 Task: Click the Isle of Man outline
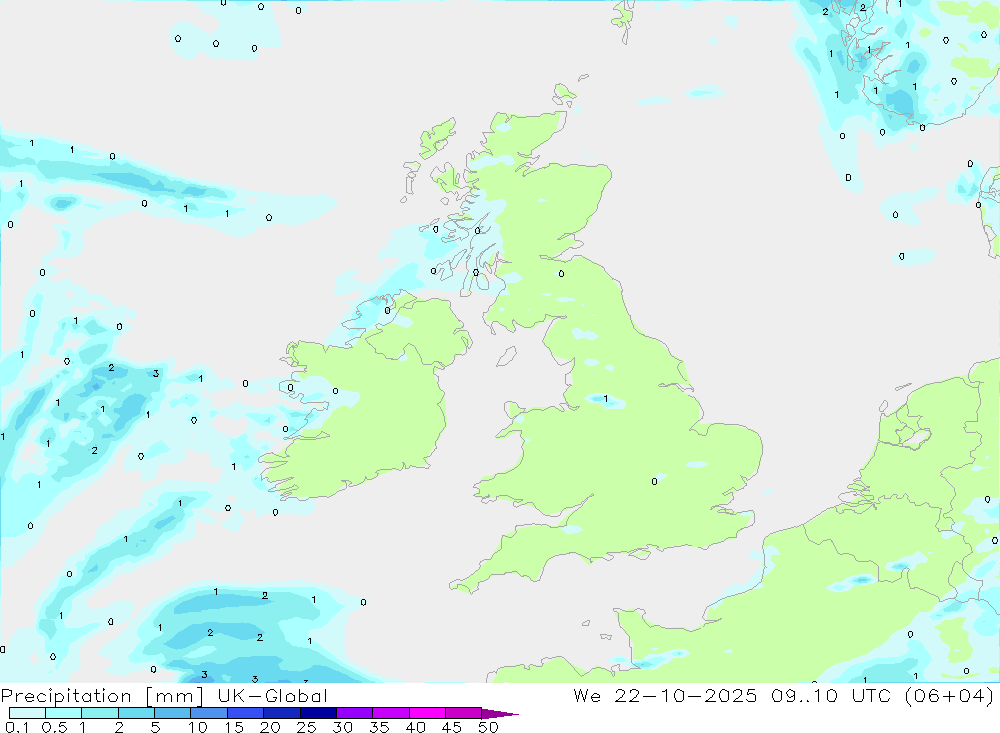click(506, 356)
